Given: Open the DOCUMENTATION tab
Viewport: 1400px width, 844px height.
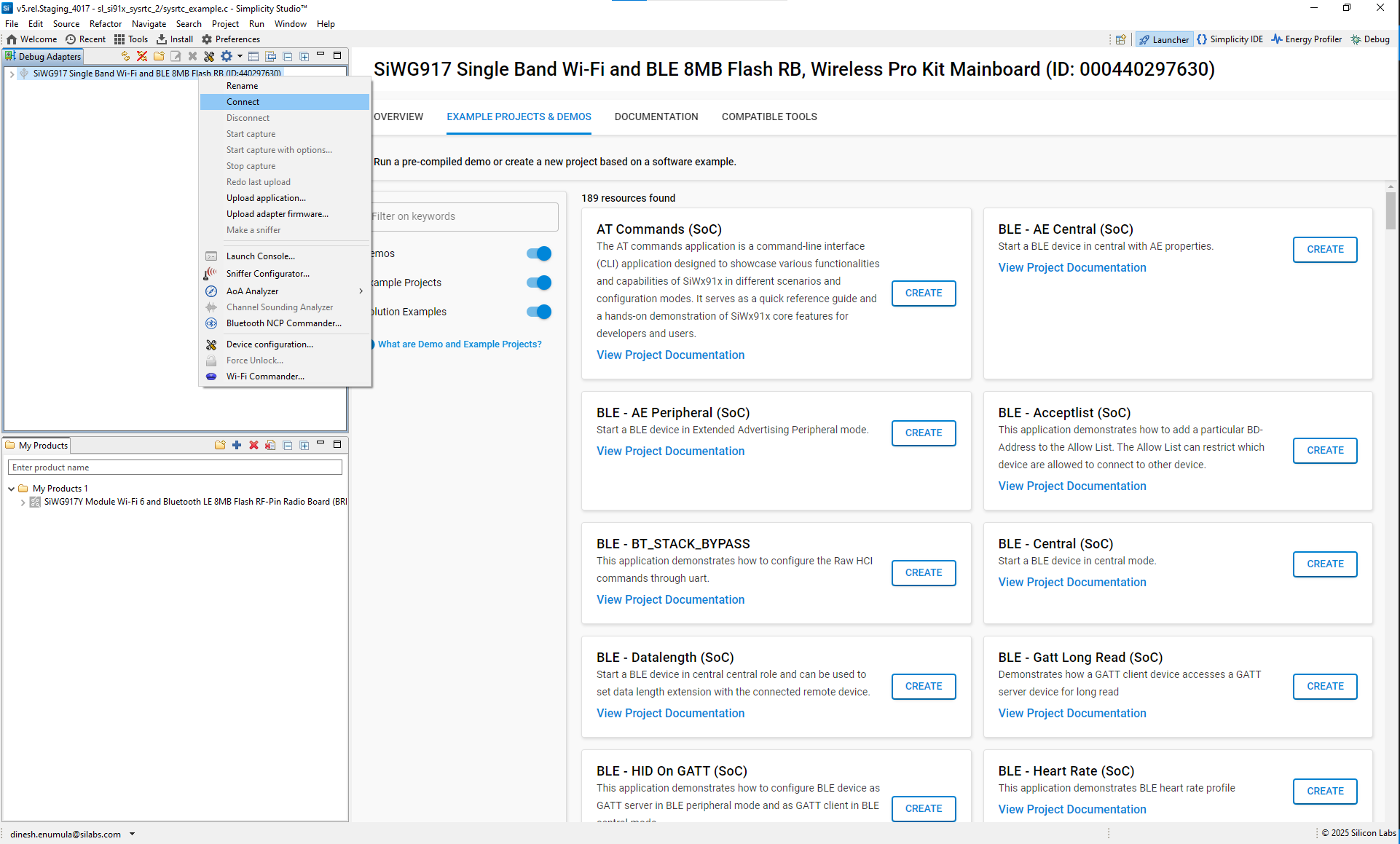Looking at the screenshot, I should (656, 117).
